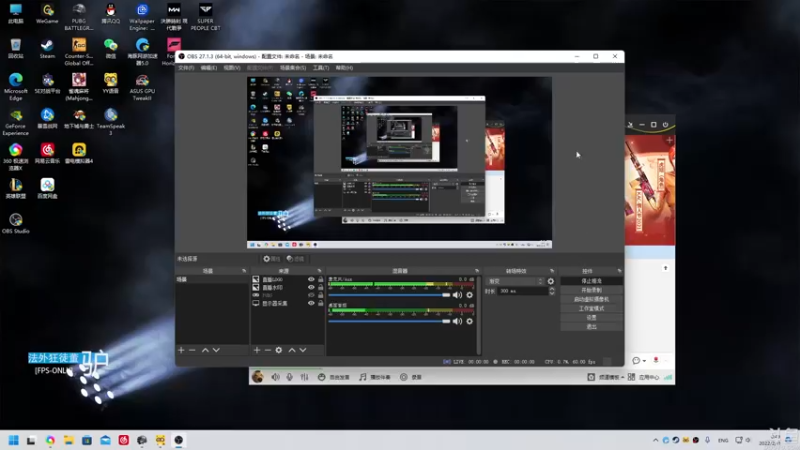This screenshot has width=800, height=450.
Task: Pop out Scene Transitions dock panel
Action: 552,271
